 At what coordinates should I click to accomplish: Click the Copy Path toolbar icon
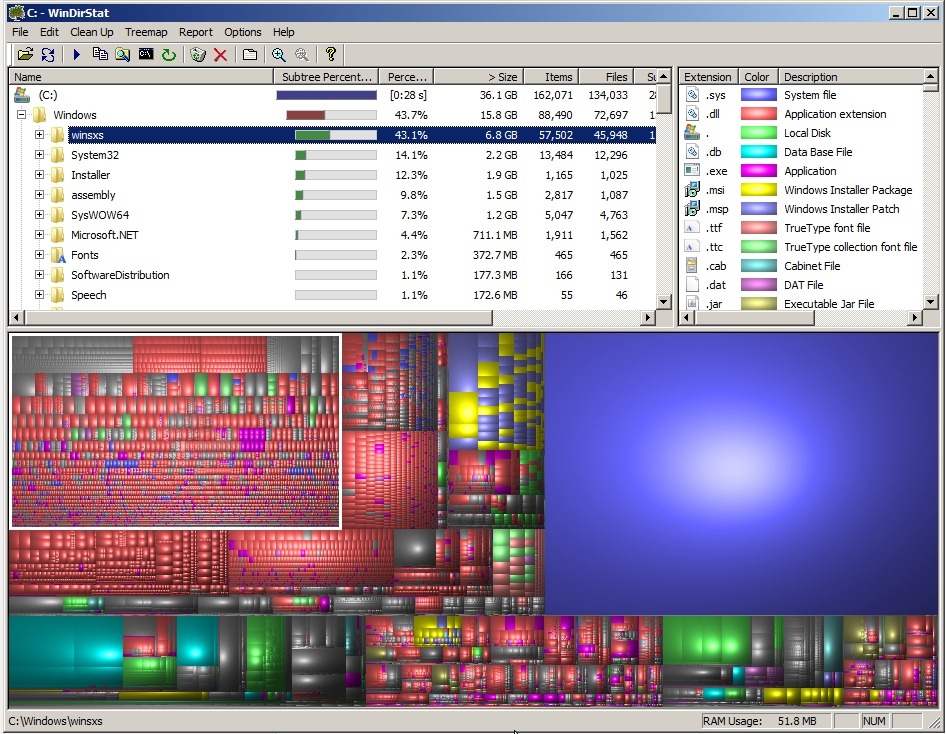(x=100, y=55)
